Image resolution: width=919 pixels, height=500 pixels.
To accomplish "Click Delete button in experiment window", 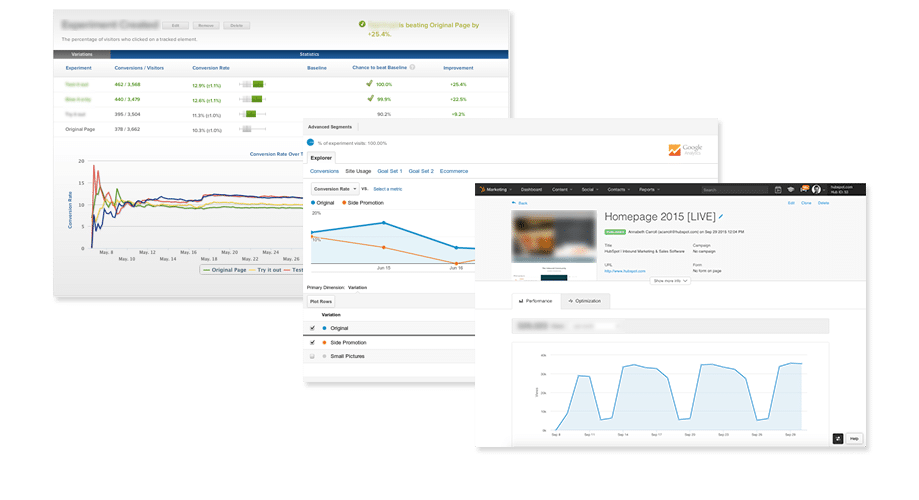I will (237, 25).
